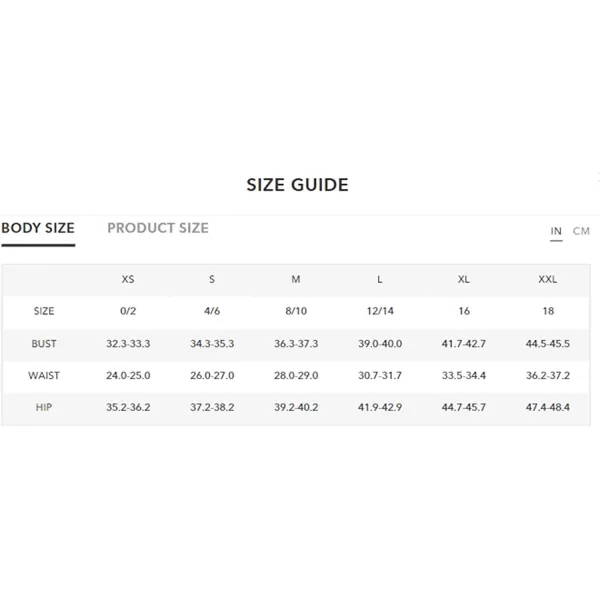Select the BUST row label
Image resolution: width=600 pixels, height=600 pixels.
44,344
